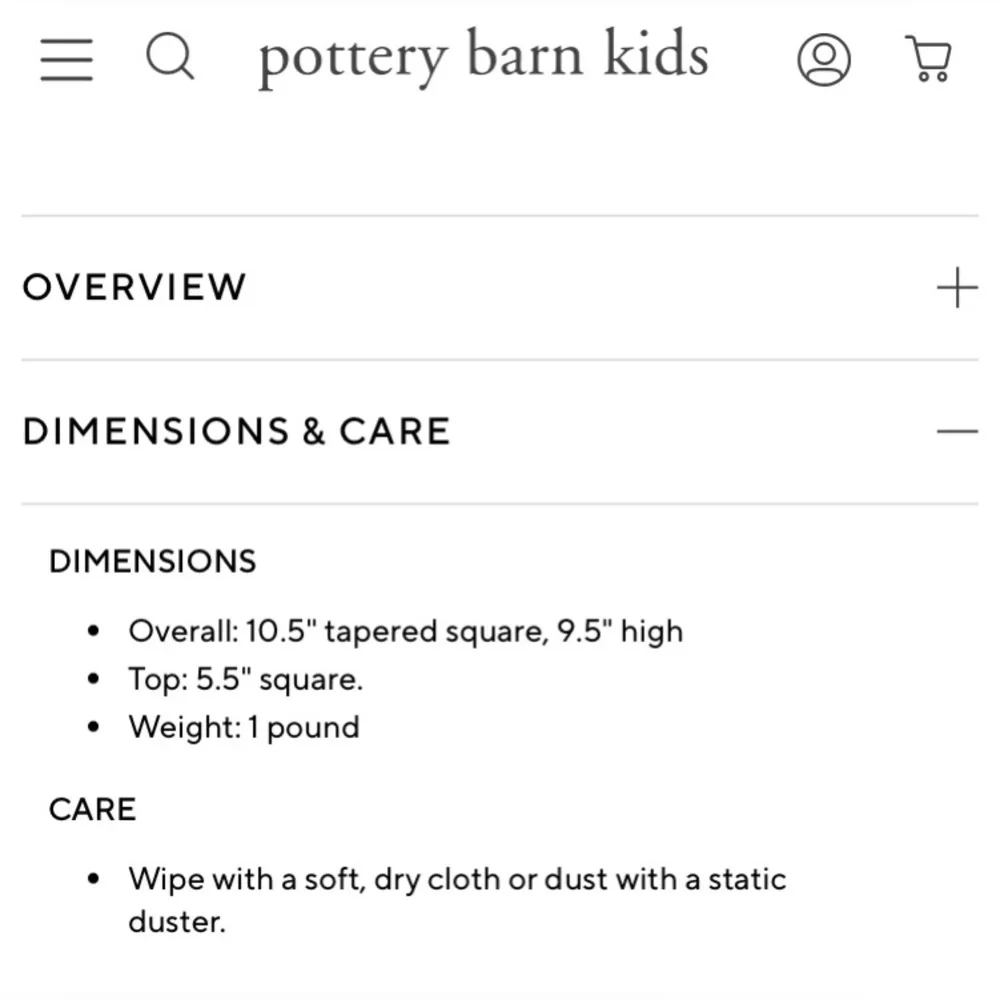The height and width of the screenshot is (1000, 1000).
Task: Collapse DIMENSIONS & CARE with the minus
Action: click(x=958, y=431)
